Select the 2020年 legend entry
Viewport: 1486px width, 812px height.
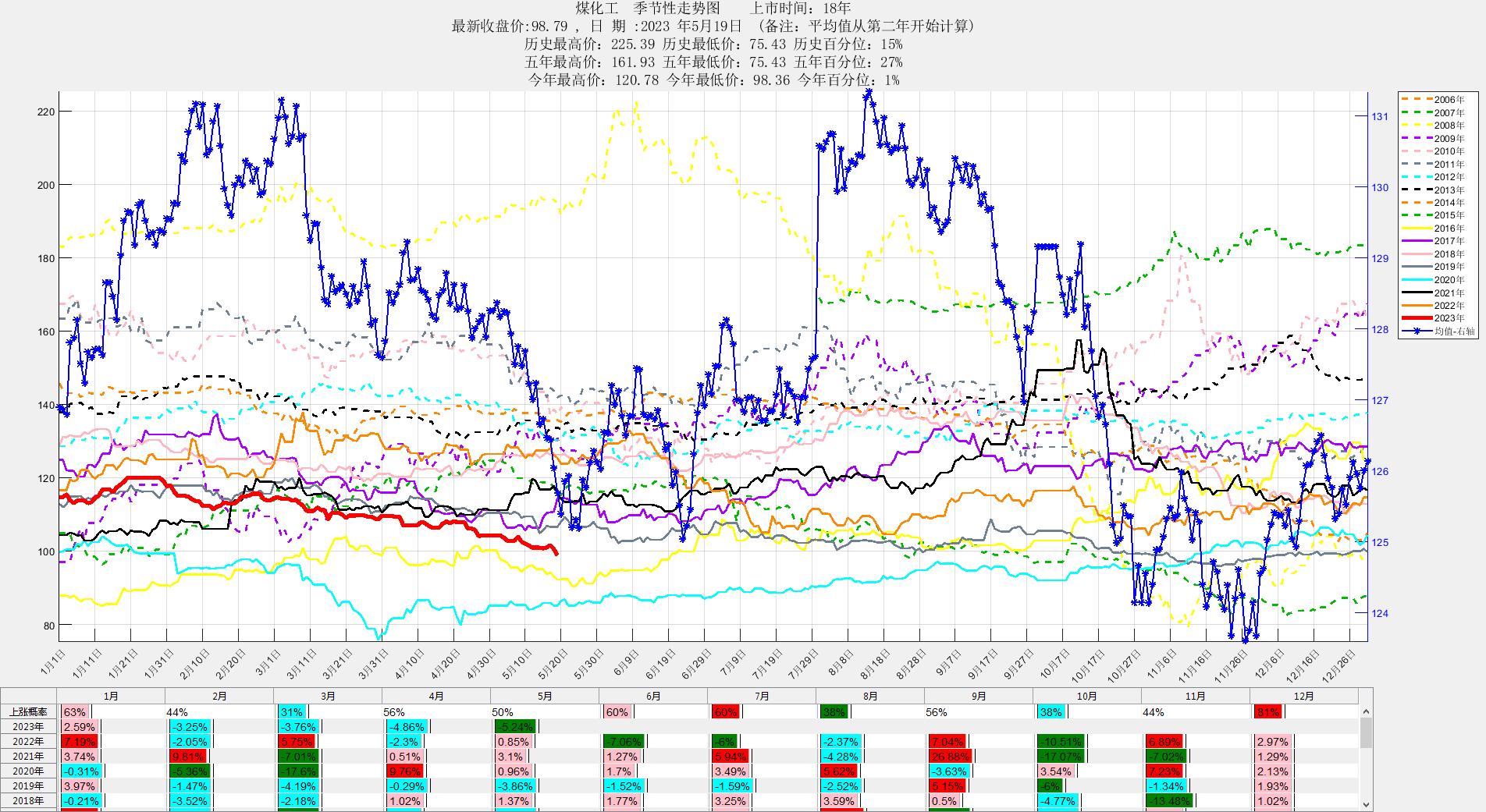click(x=1449, y=280)
